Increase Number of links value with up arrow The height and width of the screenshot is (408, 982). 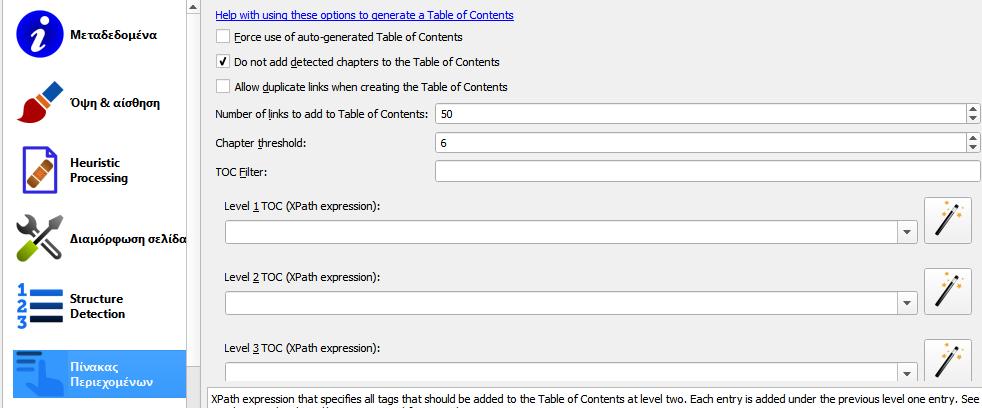tap(973, 109)
